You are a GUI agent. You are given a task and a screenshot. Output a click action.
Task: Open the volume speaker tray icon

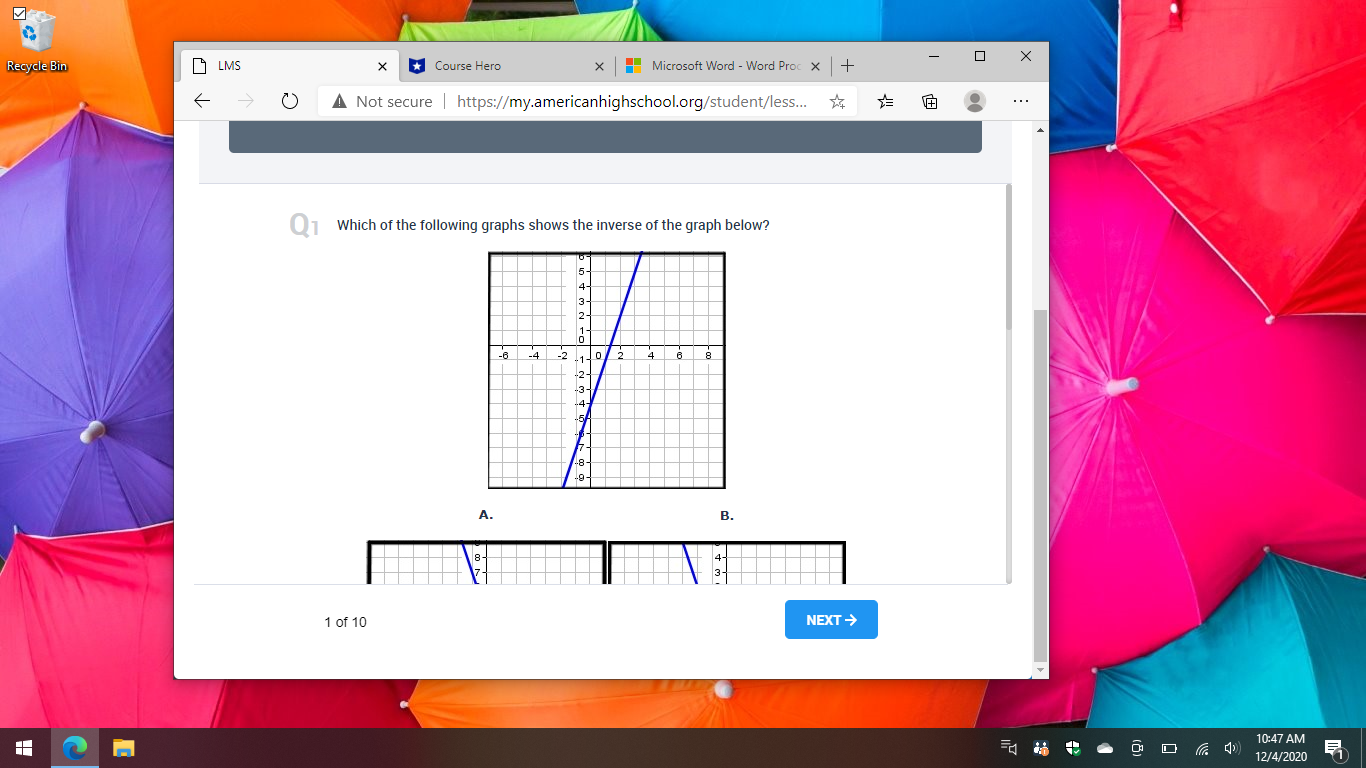[x=1232, y=748]
